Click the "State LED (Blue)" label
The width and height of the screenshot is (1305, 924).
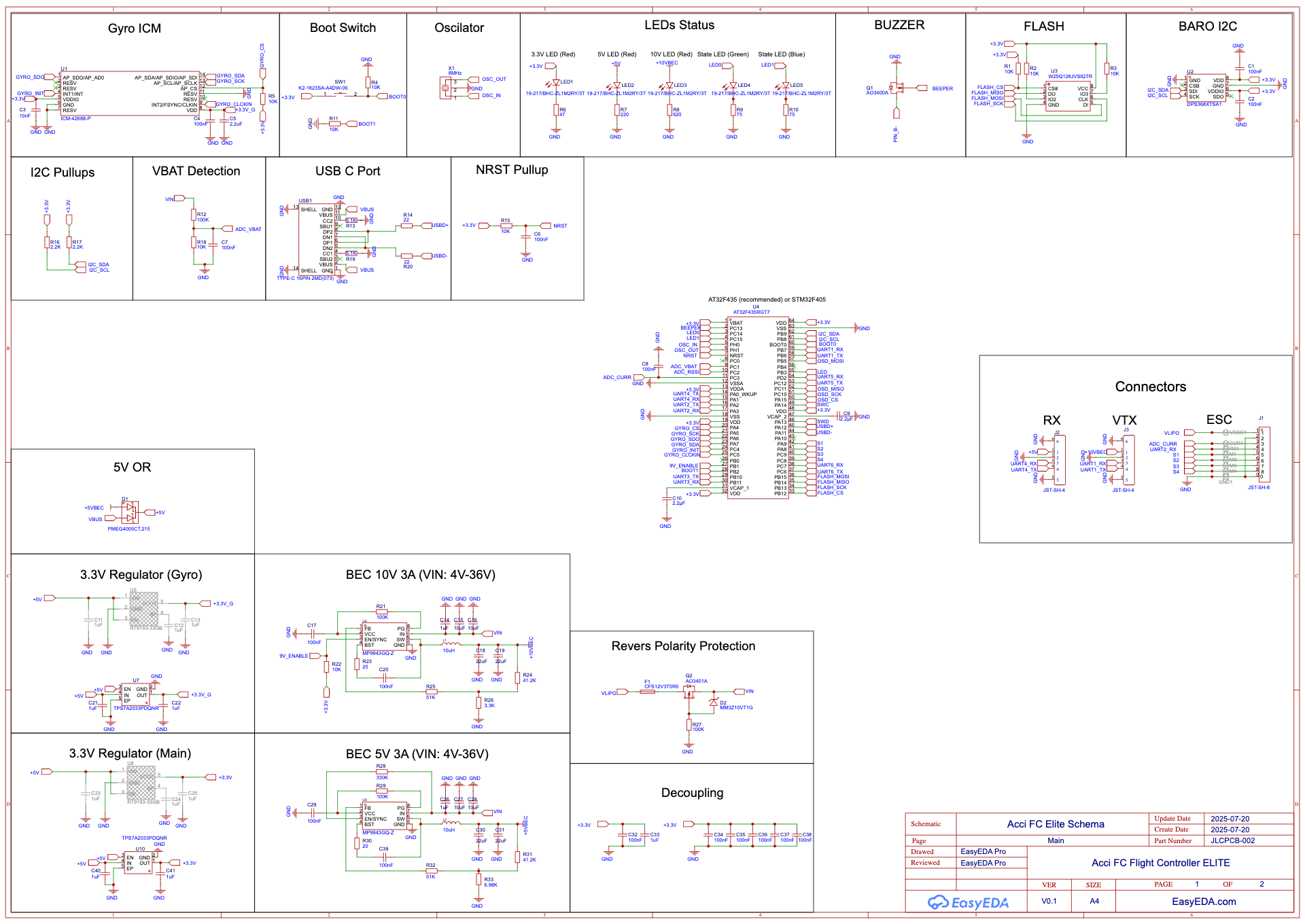tap(781, 54)
